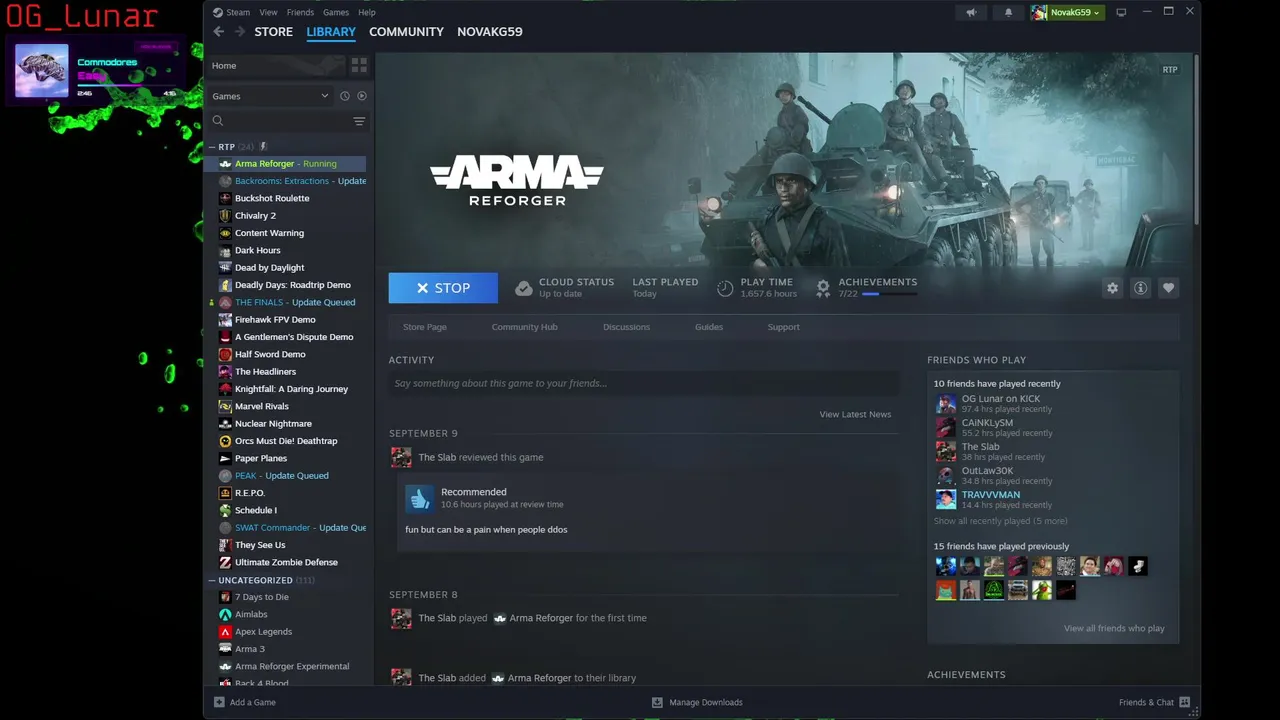Click the back navigation arrow
This screenshot has width=1280, height=720.
click(219, 32)
